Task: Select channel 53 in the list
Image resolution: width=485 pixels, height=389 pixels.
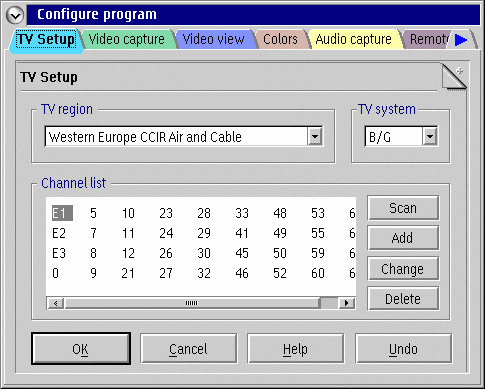Action: [x=318, y=213]
